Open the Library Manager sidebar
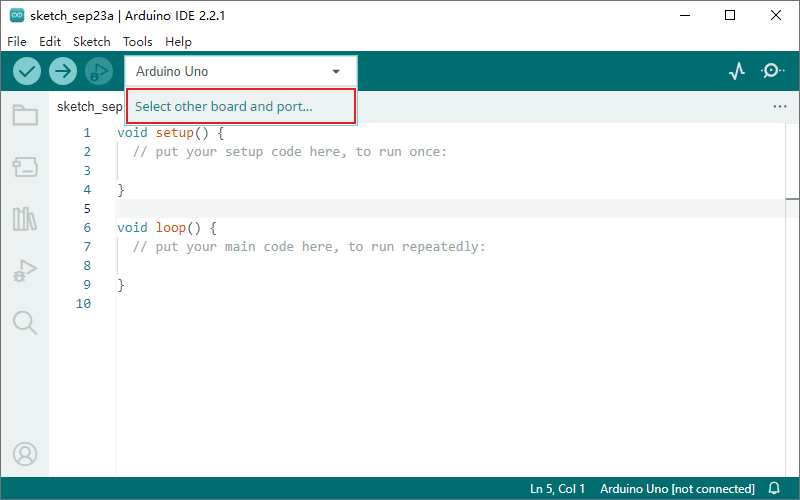This screenshot has height=500, width=800. tap(25, 219)
